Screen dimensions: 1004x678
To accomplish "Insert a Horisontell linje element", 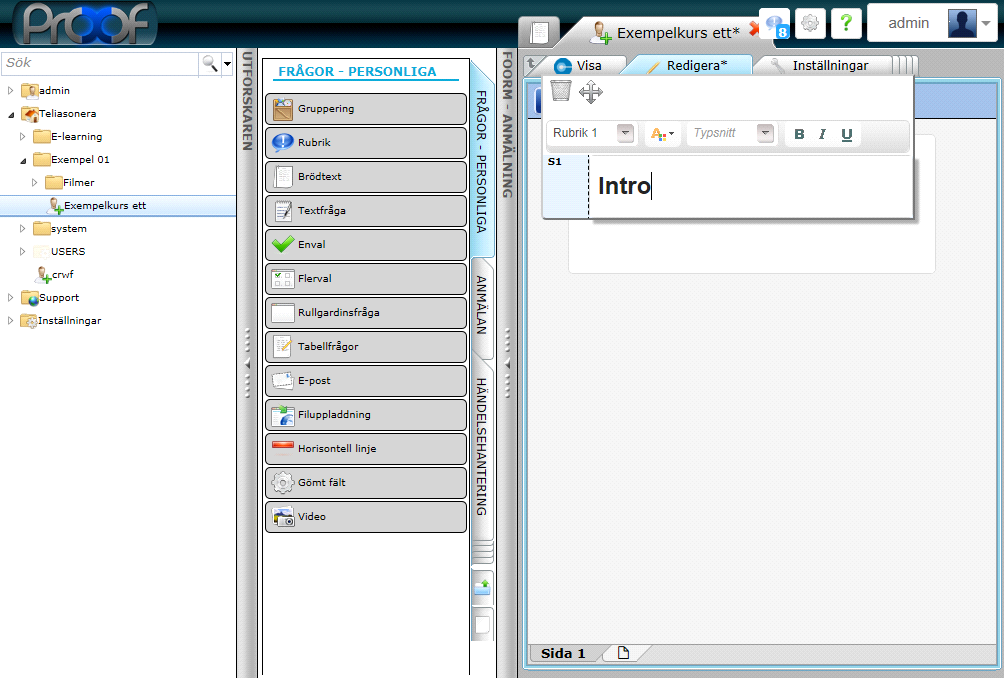I will click(365, 449).
